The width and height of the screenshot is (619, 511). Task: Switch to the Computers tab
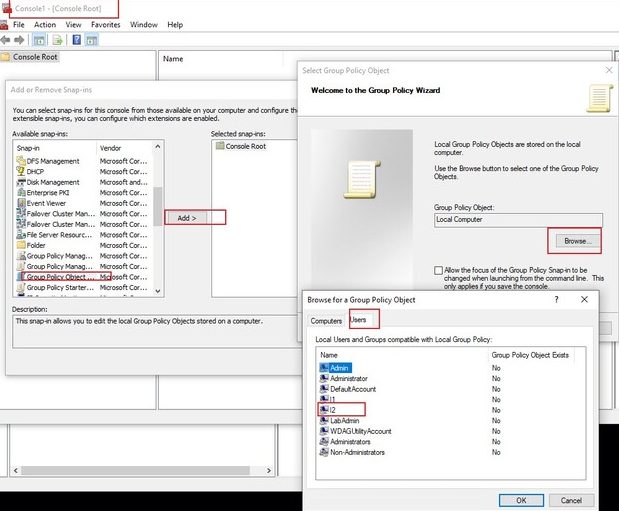(326, 321)
